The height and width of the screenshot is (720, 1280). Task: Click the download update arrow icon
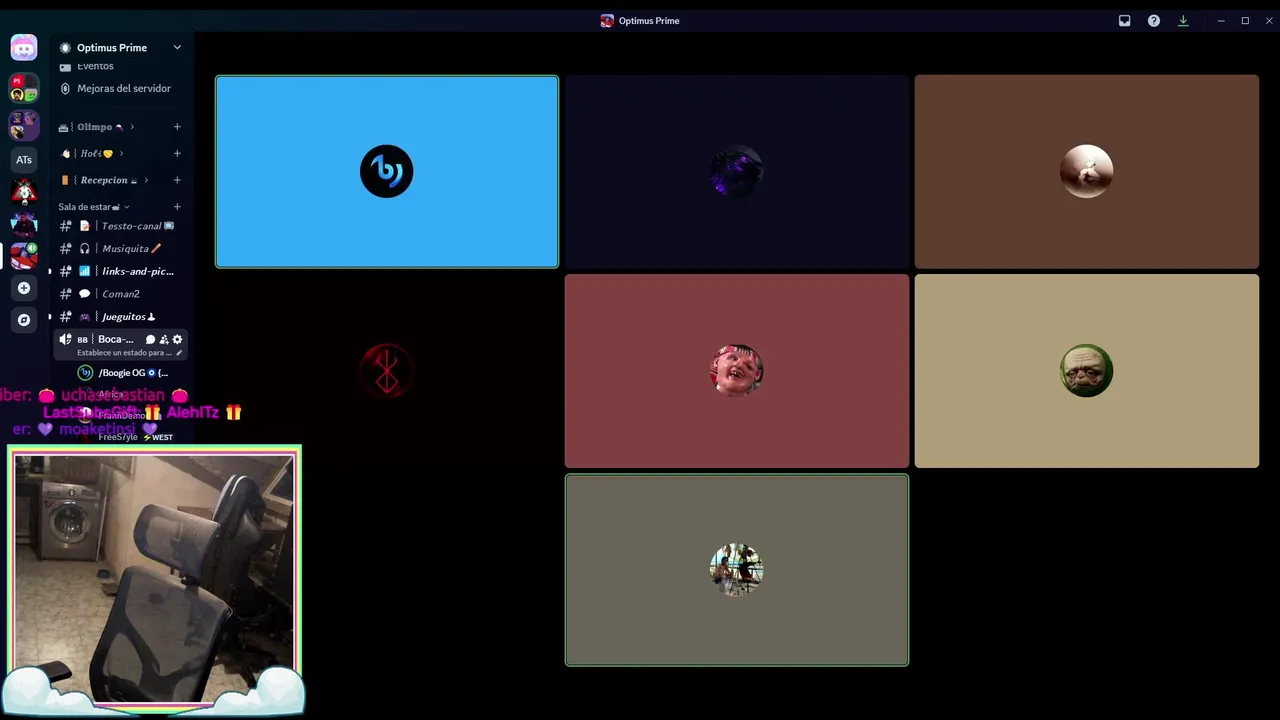tap(1183, 21)
